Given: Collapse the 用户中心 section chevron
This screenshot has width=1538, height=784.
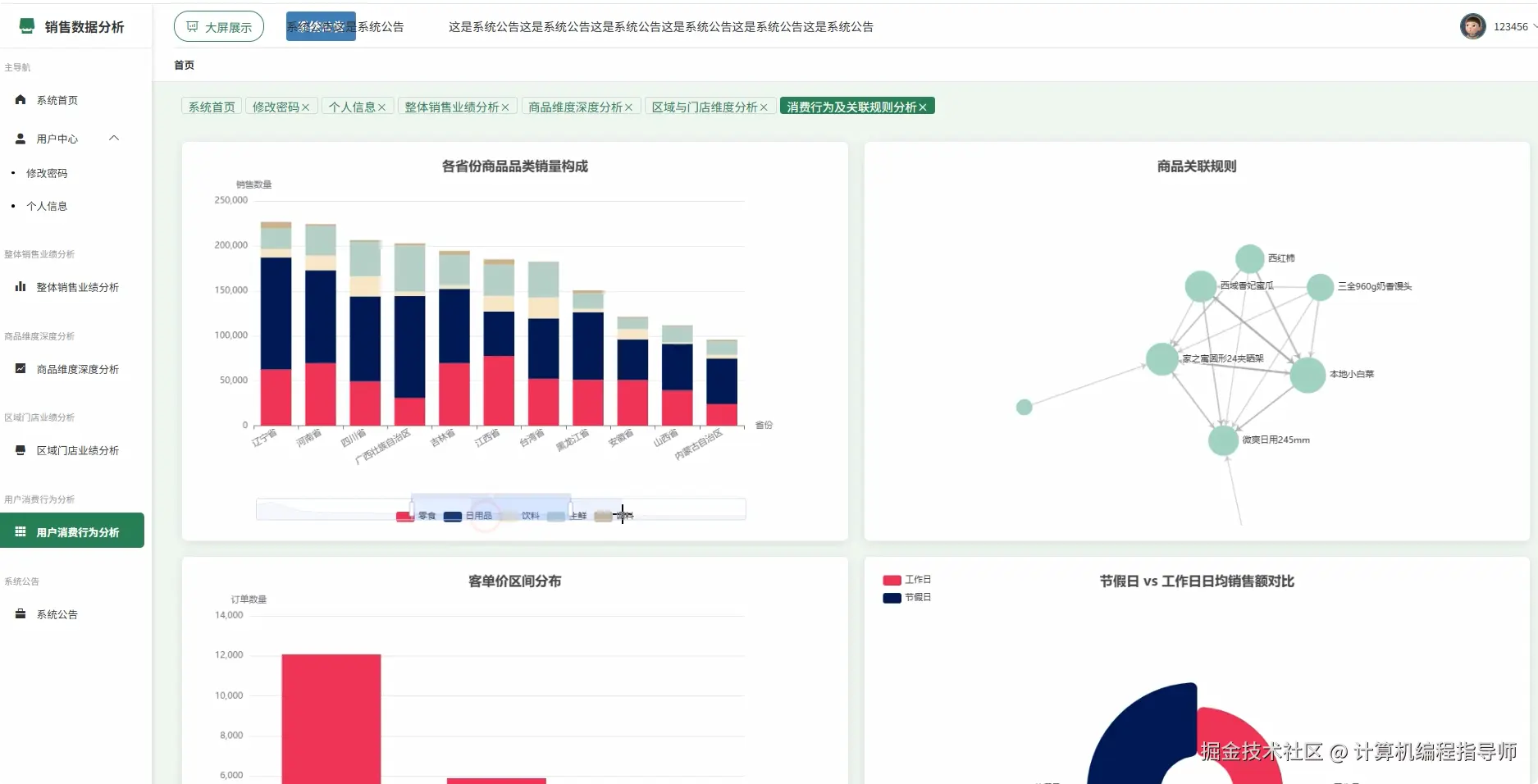Looking at the screenshot, I should (114, 138).
